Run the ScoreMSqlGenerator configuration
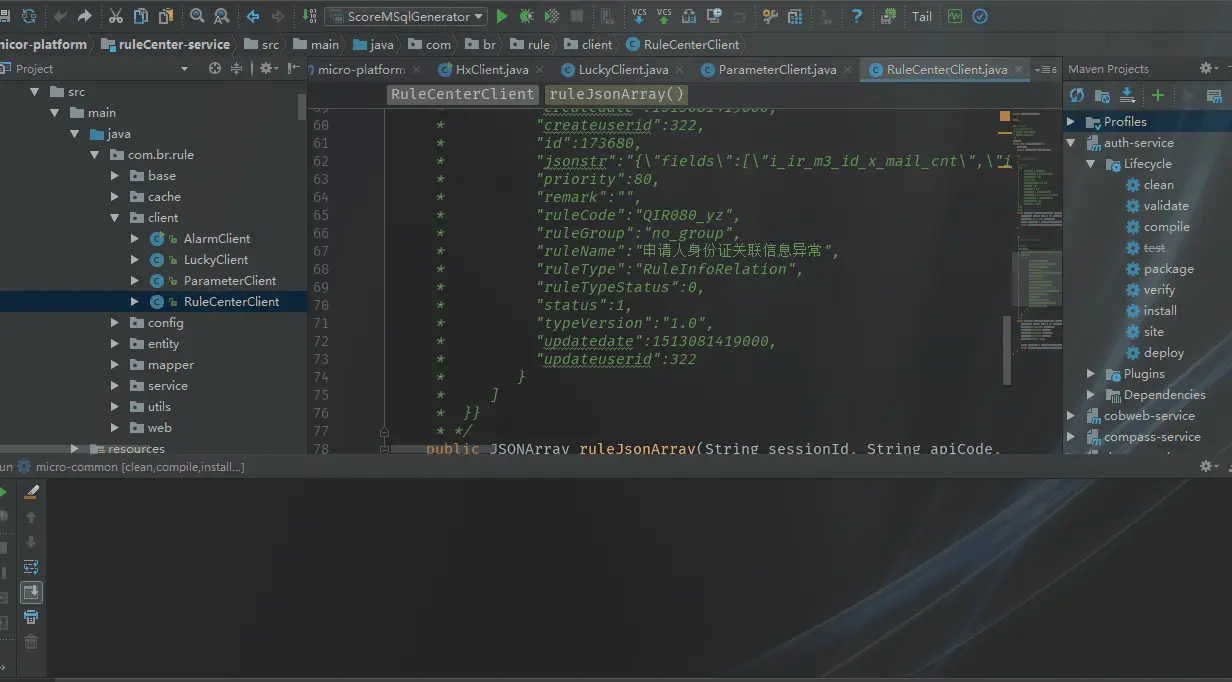 [x=502, y=16]
